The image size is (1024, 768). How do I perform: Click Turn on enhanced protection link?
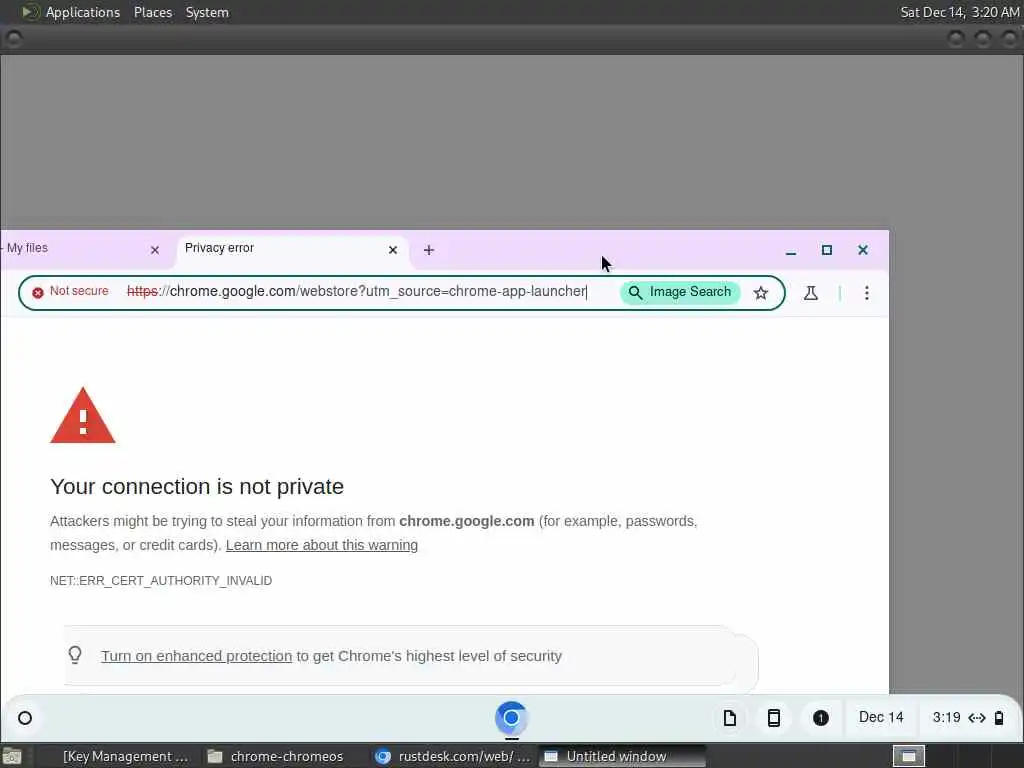[197, 656]
